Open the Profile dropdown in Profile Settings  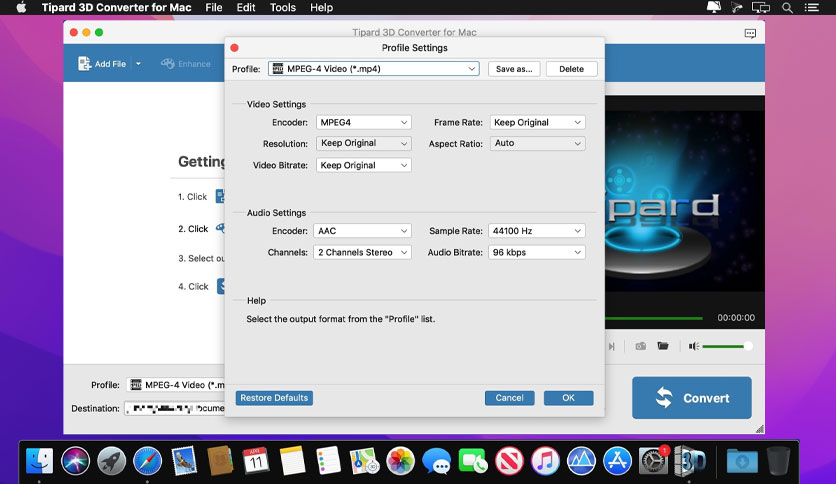click(374, 69)
